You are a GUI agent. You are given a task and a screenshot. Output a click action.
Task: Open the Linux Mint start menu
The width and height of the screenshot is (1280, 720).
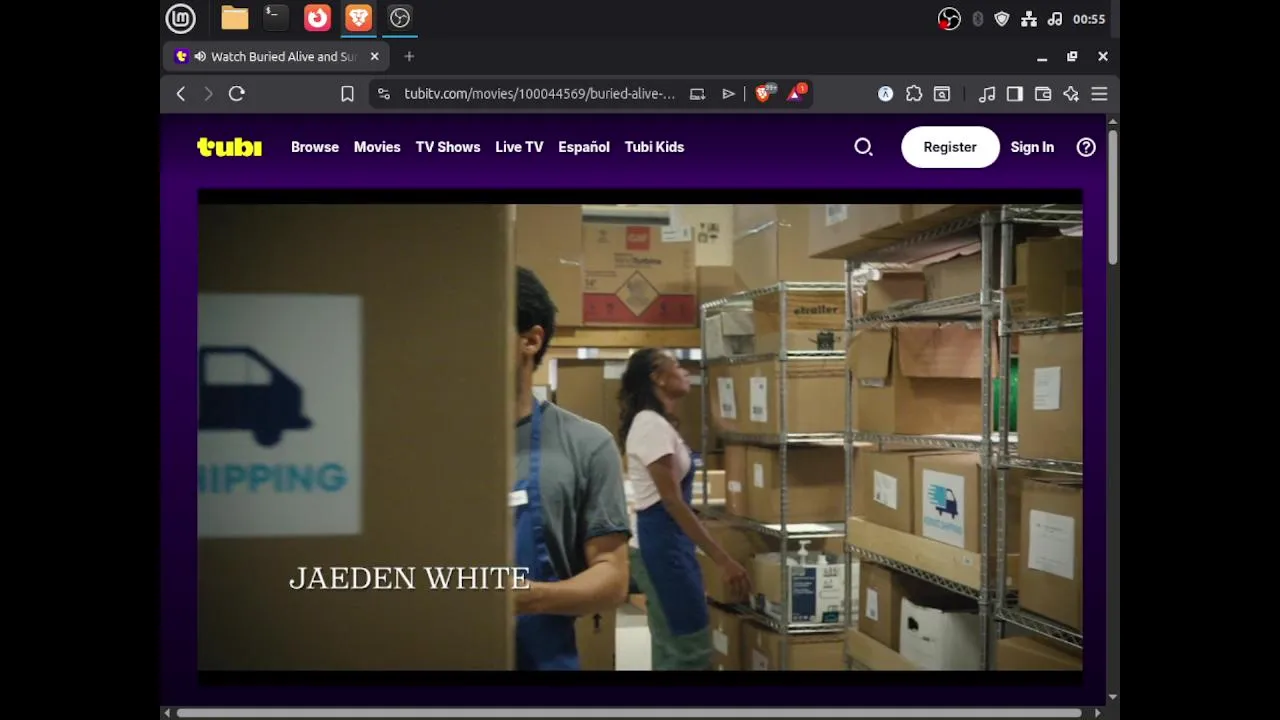click(180, 18)
